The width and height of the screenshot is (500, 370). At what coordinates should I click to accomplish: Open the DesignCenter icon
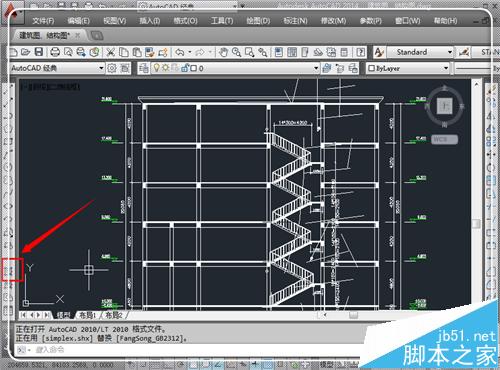(292, 52)
